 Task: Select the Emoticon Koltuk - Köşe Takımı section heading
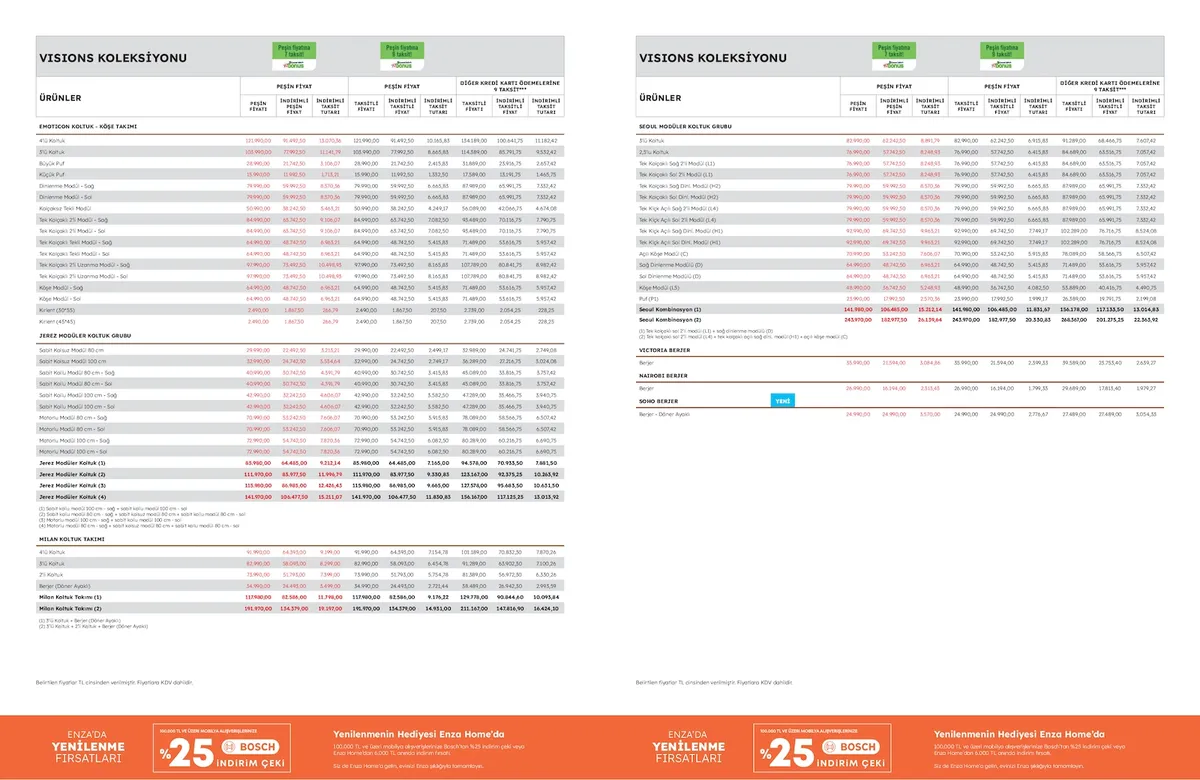(87, 127)
